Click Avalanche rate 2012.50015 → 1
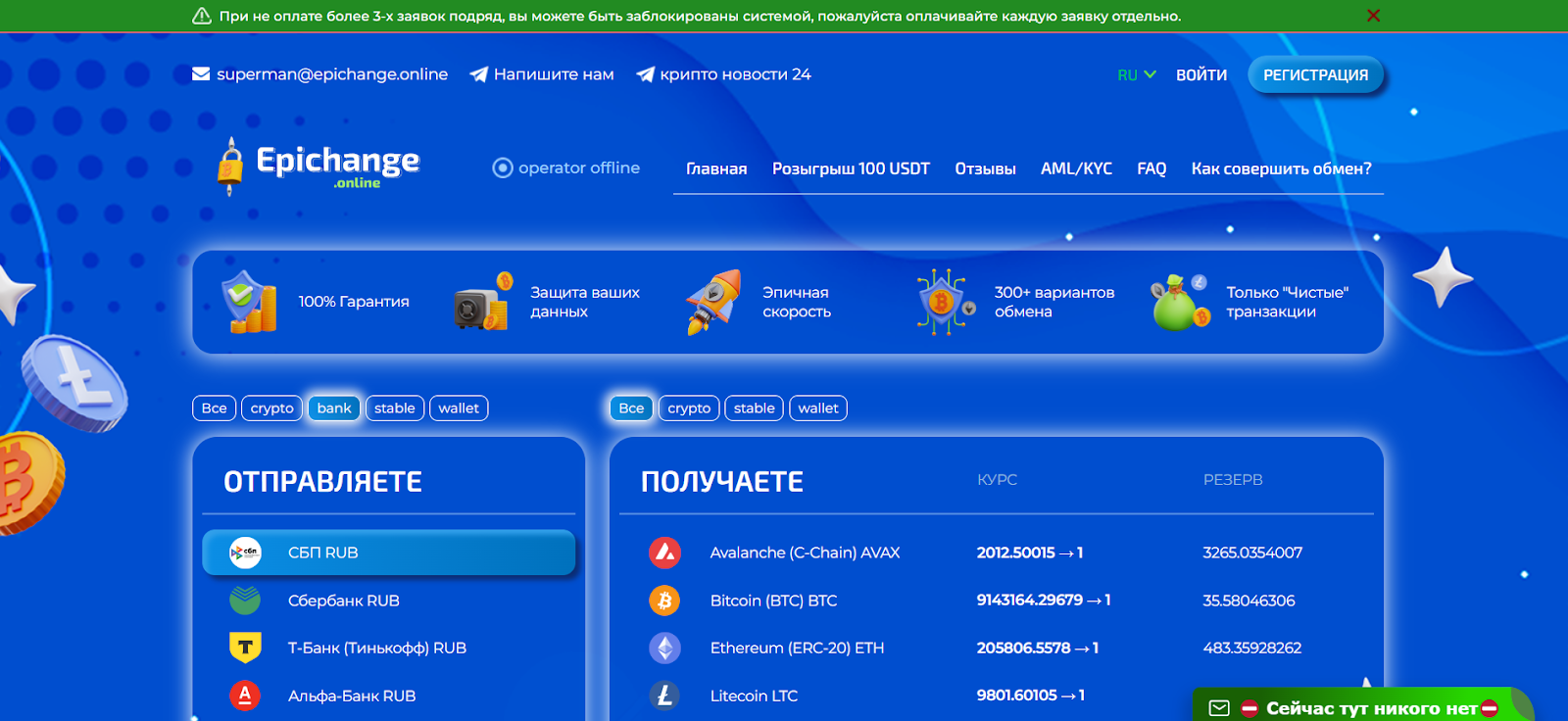Image resolution: width=1568 pixels, height=721 pixels. tap(1030, 553)
